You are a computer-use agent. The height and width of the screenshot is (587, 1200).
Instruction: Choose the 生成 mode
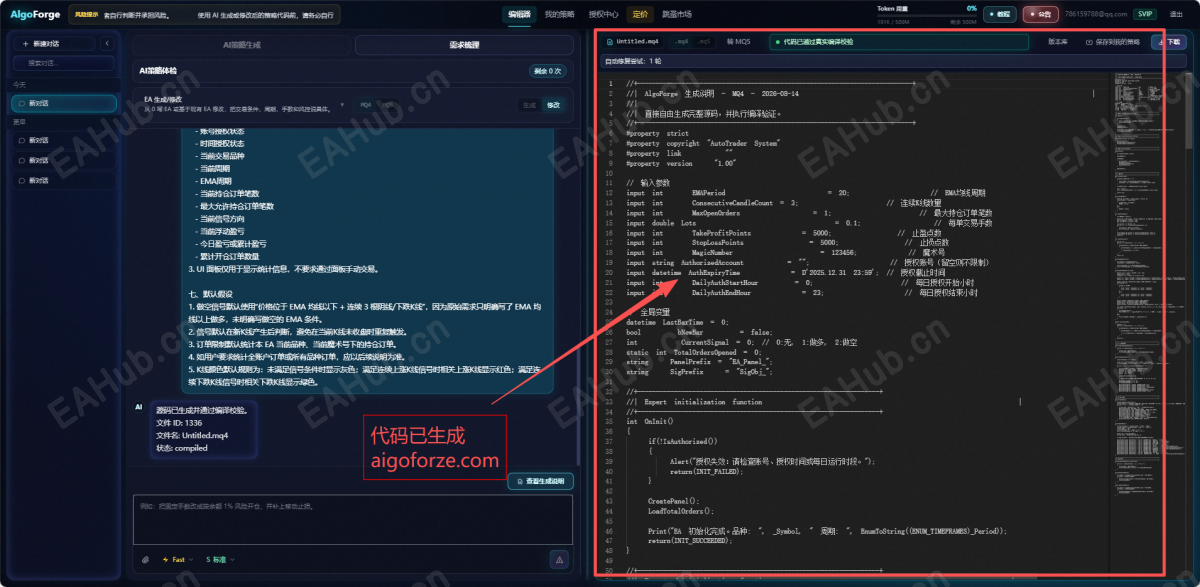[529, 105]
